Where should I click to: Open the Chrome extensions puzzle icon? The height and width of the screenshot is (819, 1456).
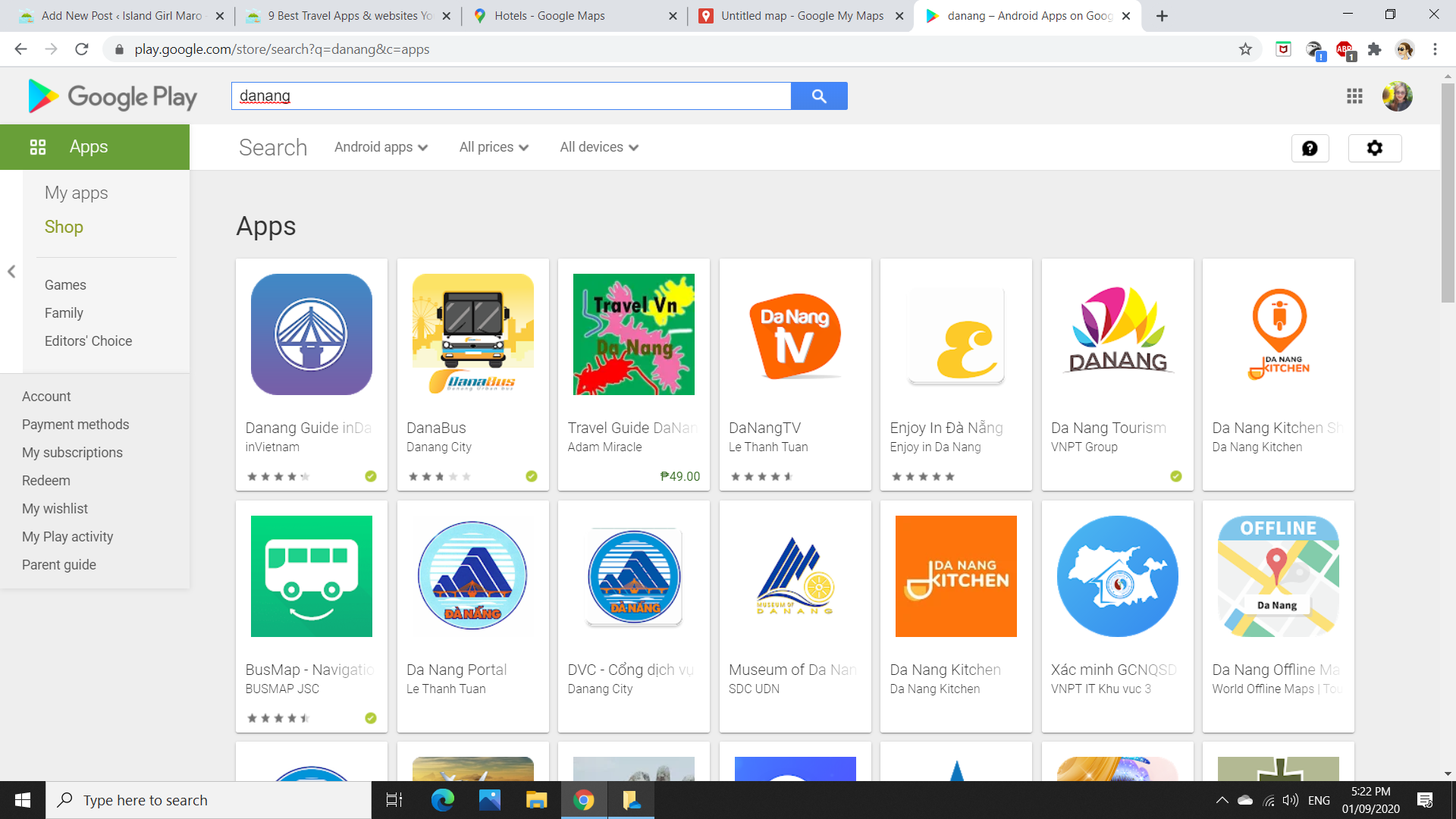click(x=1374, y=49)
